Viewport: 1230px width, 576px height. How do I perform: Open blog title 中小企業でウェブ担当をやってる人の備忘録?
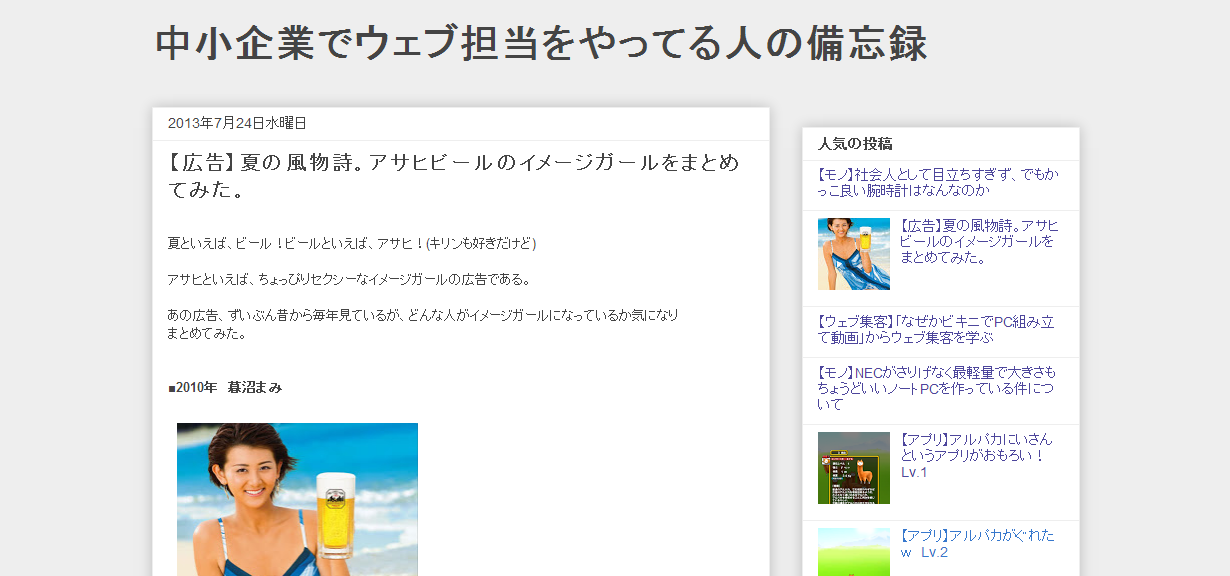click(542, 44)
